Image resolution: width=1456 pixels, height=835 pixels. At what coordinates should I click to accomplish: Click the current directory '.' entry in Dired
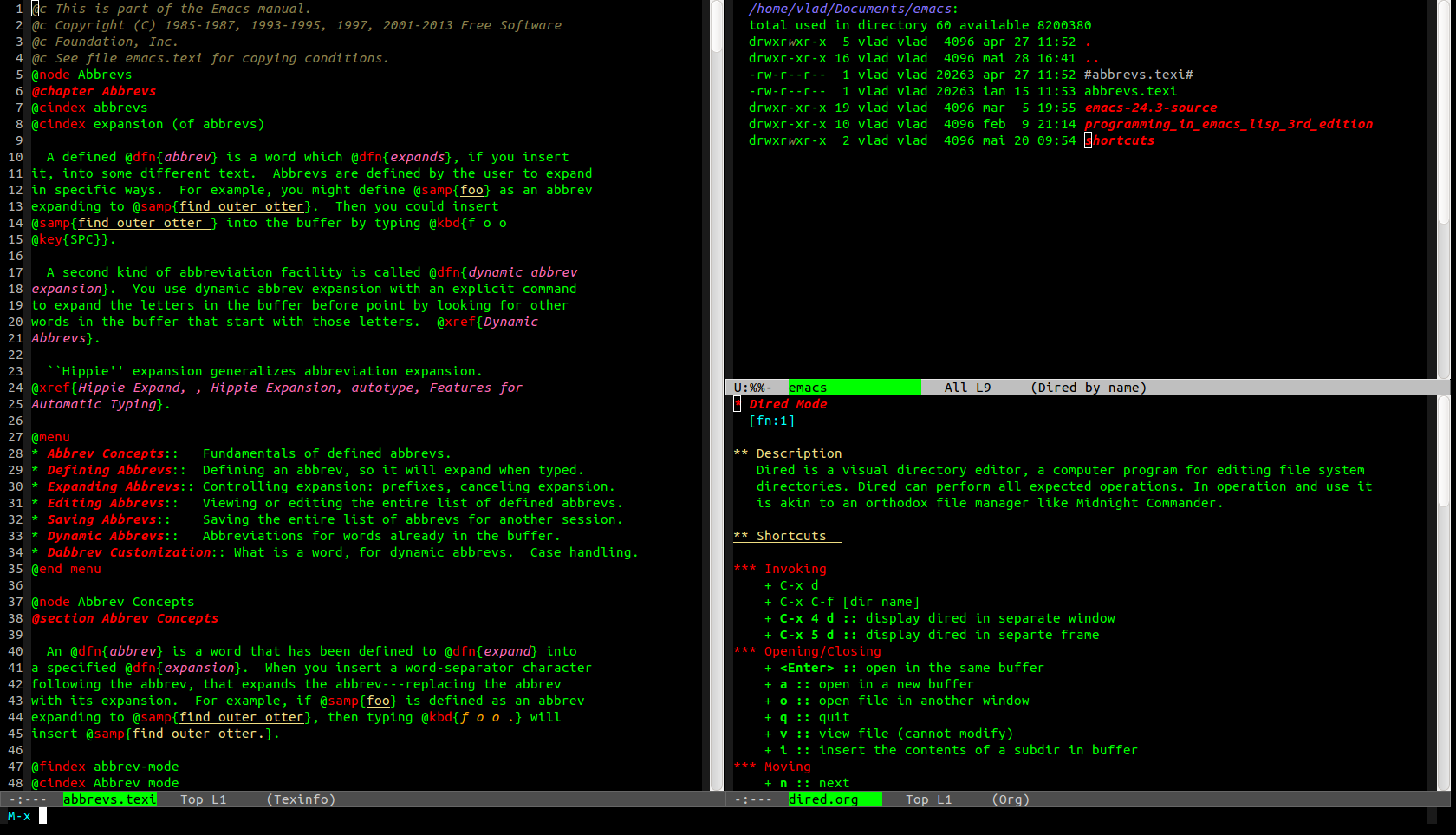pyautogui.click(x=1088, y=42)
